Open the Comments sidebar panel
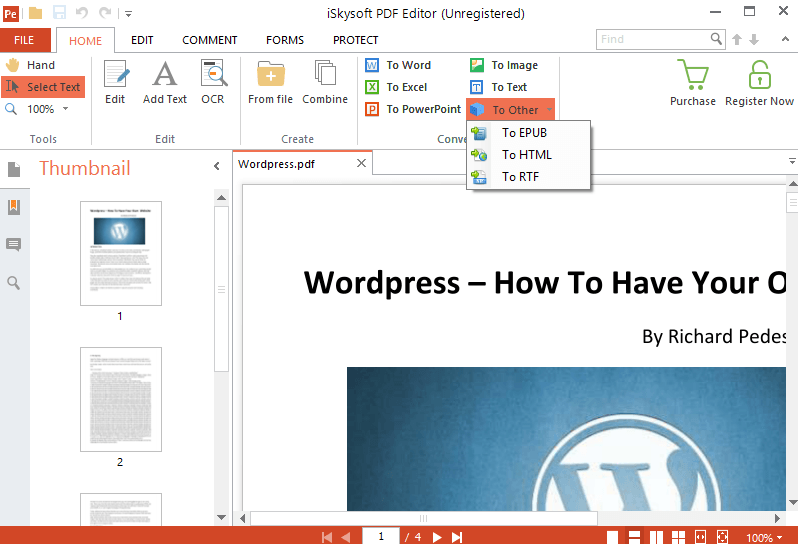Viewport: 798px width, 544px height. (x=14, y=245)
